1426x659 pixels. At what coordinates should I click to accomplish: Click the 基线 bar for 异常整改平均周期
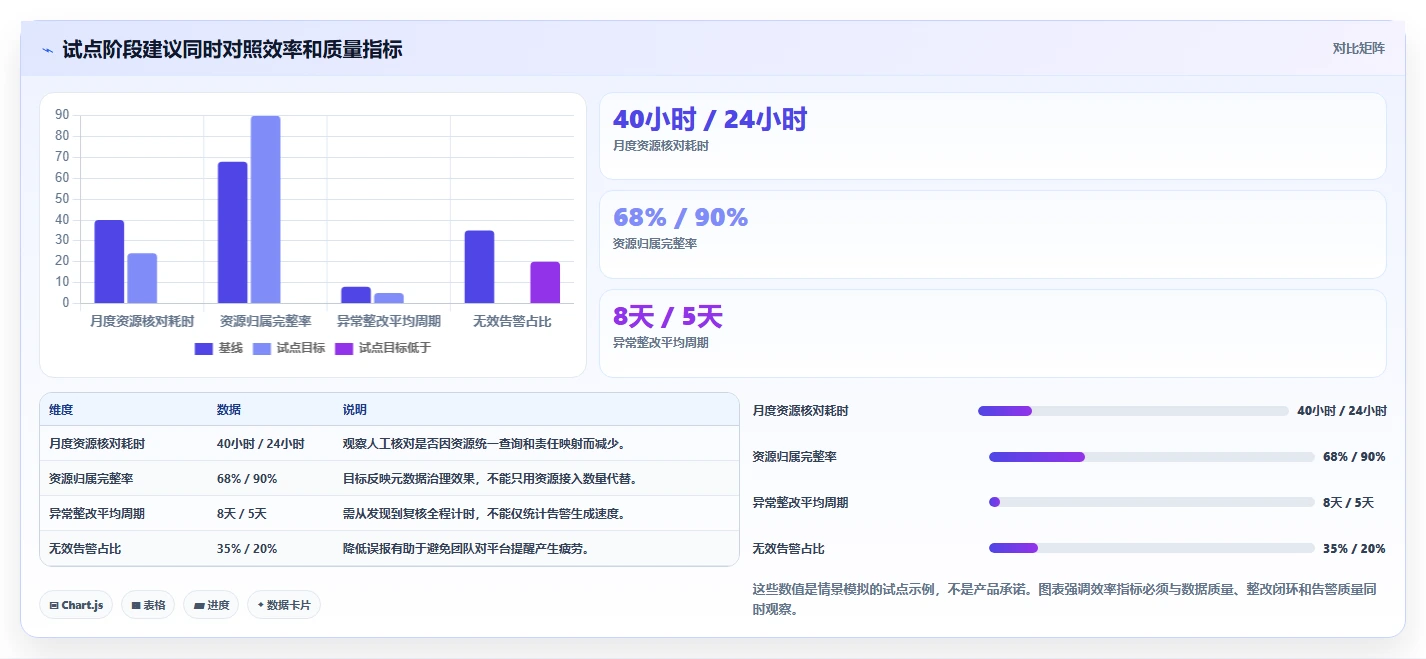click(x=356, y=295)
